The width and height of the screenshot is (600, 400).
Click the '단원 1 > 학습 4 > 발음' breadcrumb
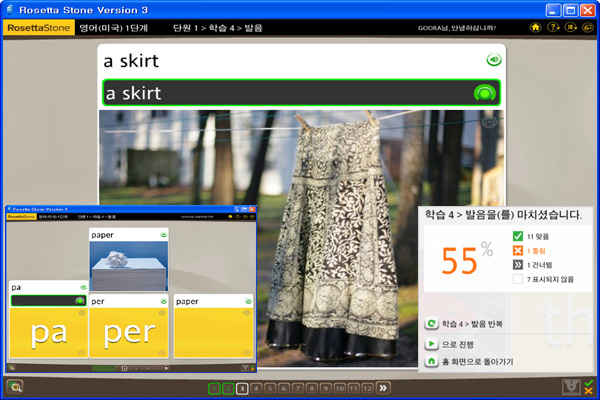[218, 28]
